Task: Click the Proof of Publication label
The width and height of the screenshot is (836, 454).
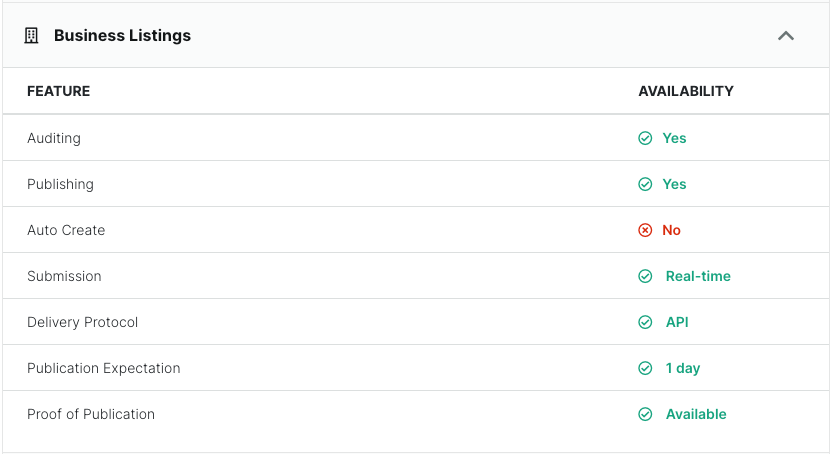Action: click(91, 414)
